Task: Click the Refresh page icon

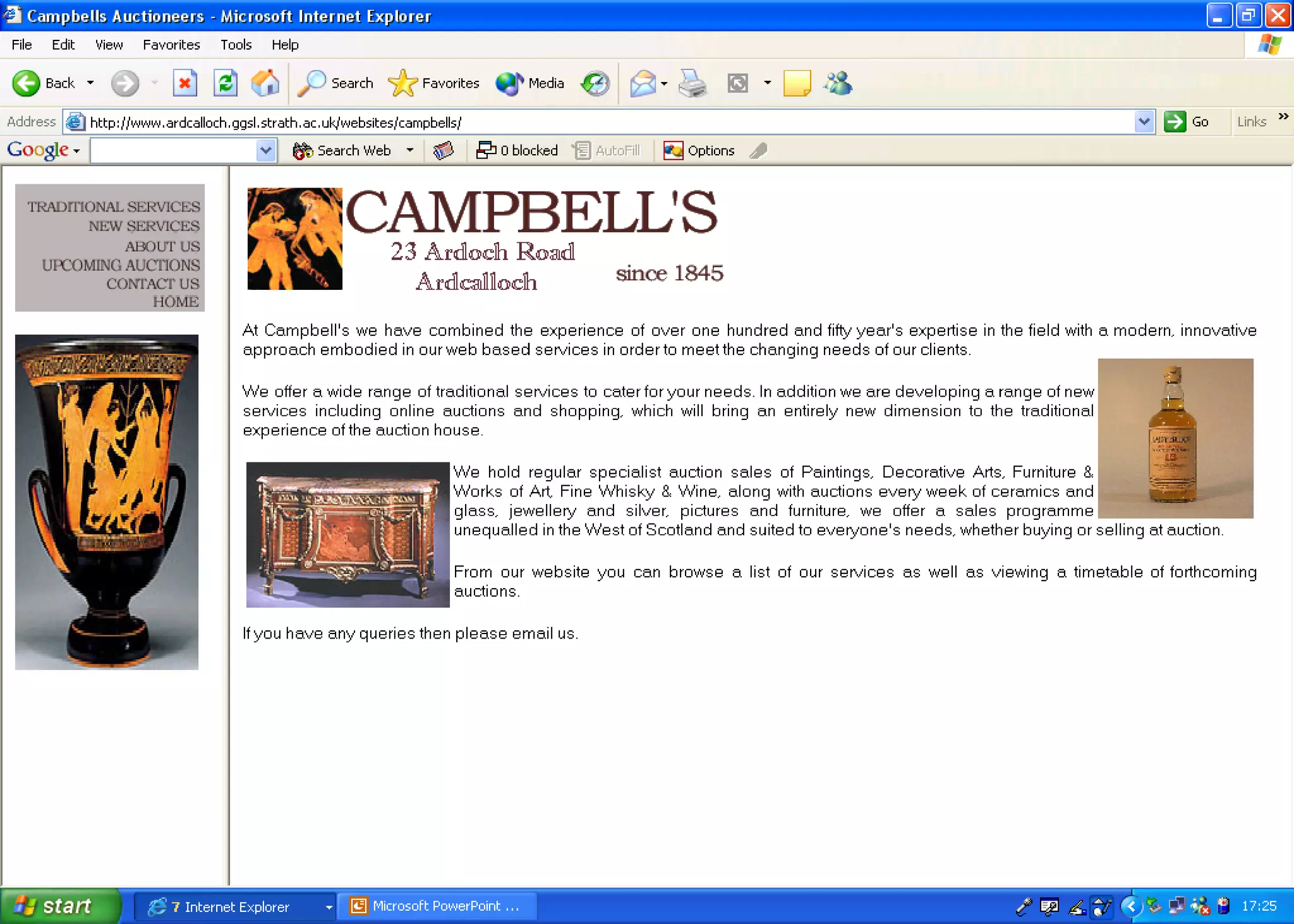Action: tap(225, 83)
